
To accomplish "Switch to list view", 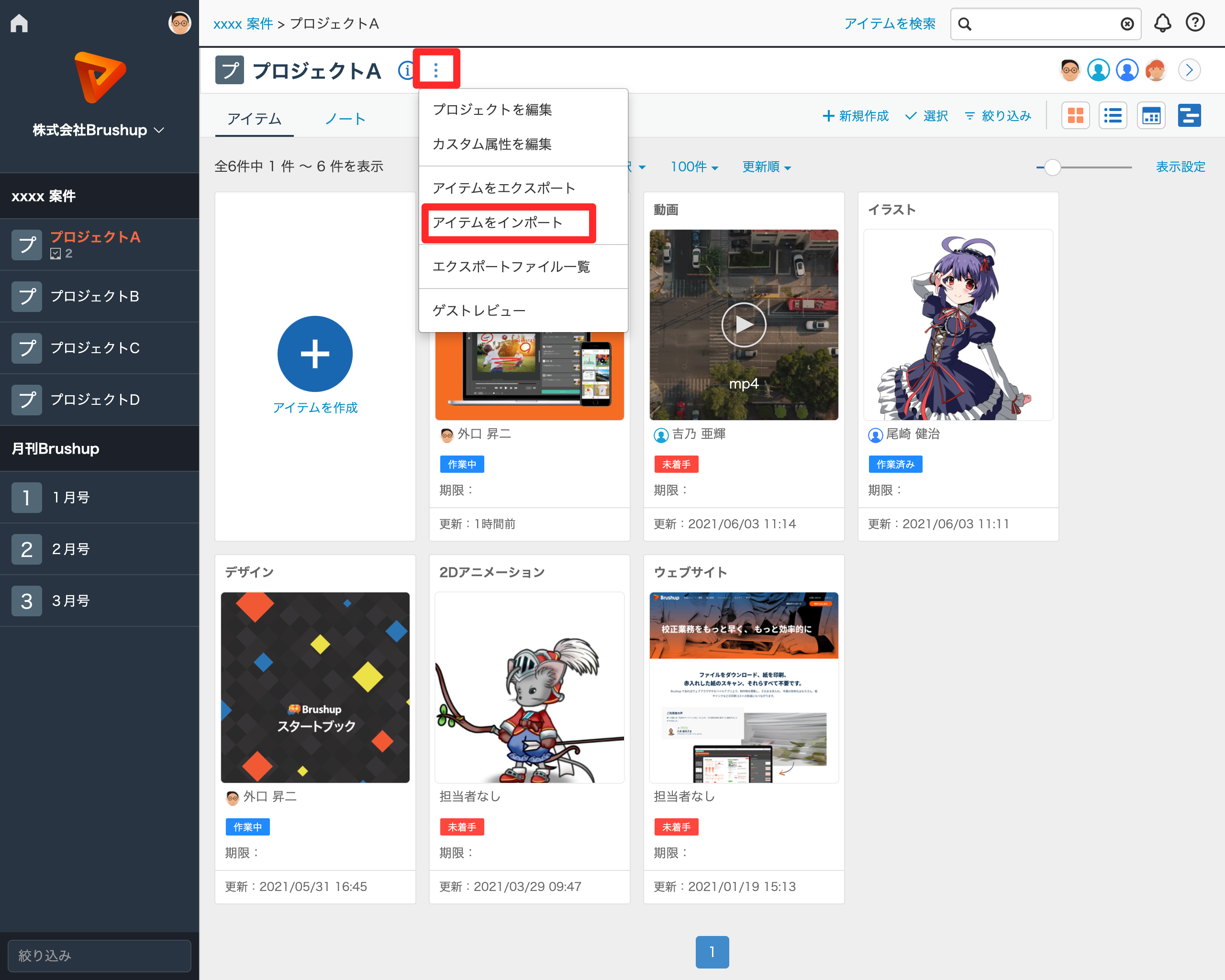I will click(x=1113, y=116).
